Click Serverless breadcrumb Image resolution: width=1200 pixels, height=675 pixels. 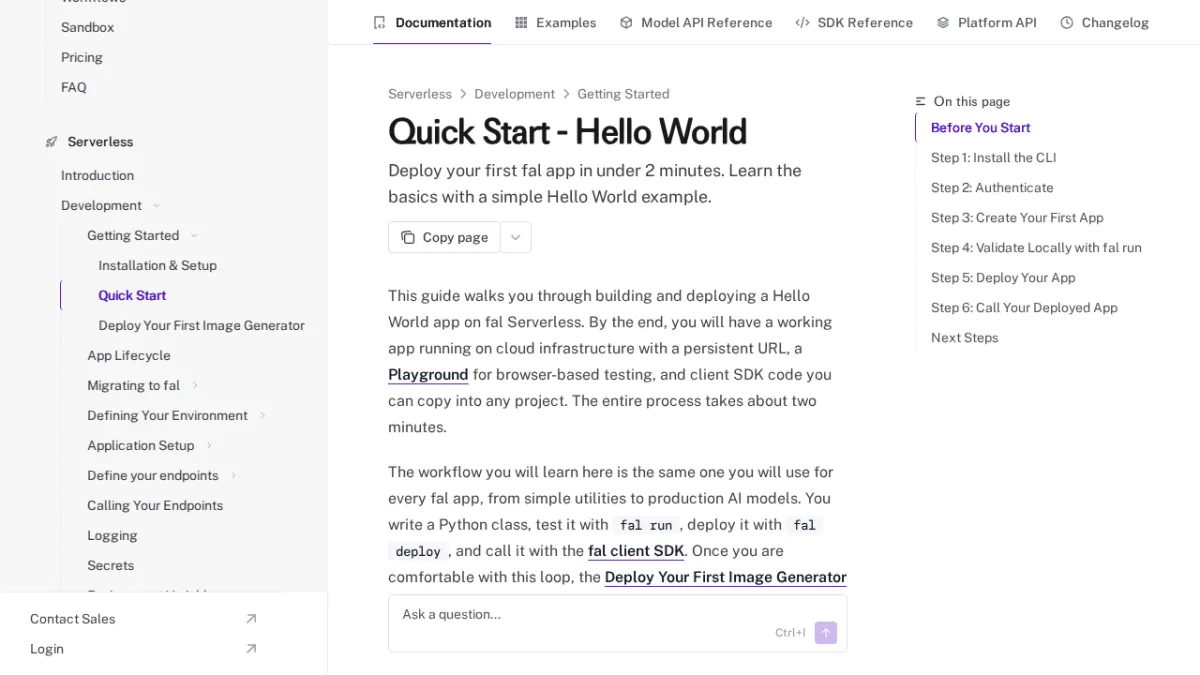[x=420, y=94]
